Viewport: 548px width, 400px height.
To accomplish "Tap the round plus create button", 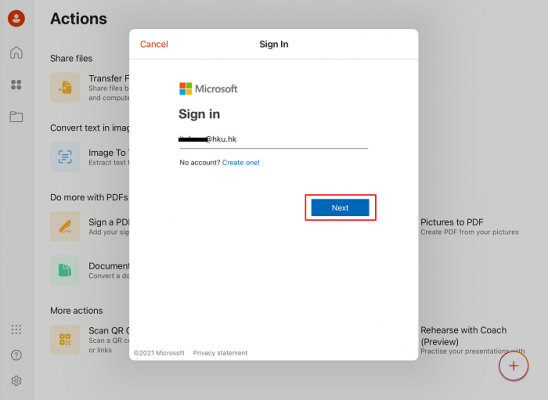I will click(x=513, y=366).
